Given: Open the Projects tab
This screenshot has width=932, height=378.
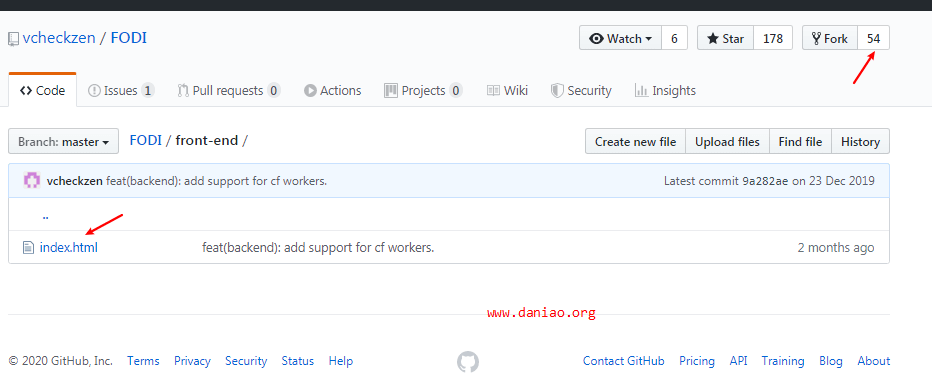Looking at the screenshot, I should click(x=423, y=90).
